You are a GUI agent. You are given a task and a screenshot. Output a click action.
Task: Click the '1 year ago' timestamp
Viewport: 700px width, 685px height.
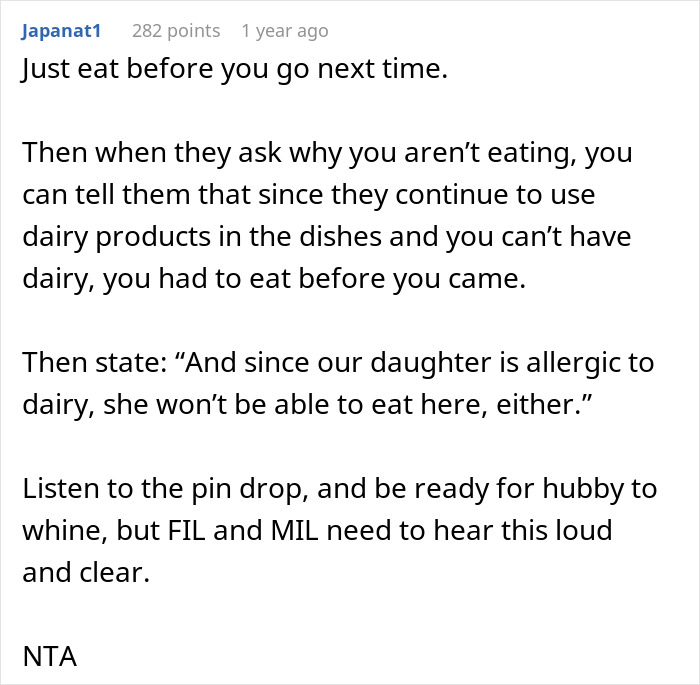284,31
